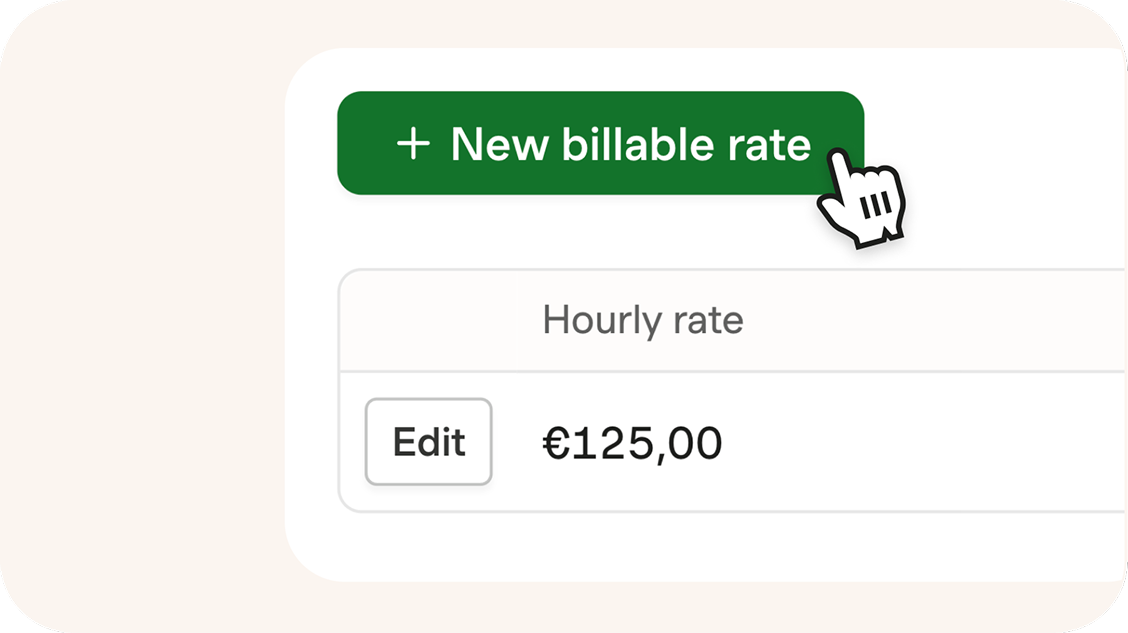
Task: Add a rate via the plus symbol
Action: pyautogui.click(x=413, y=144)
